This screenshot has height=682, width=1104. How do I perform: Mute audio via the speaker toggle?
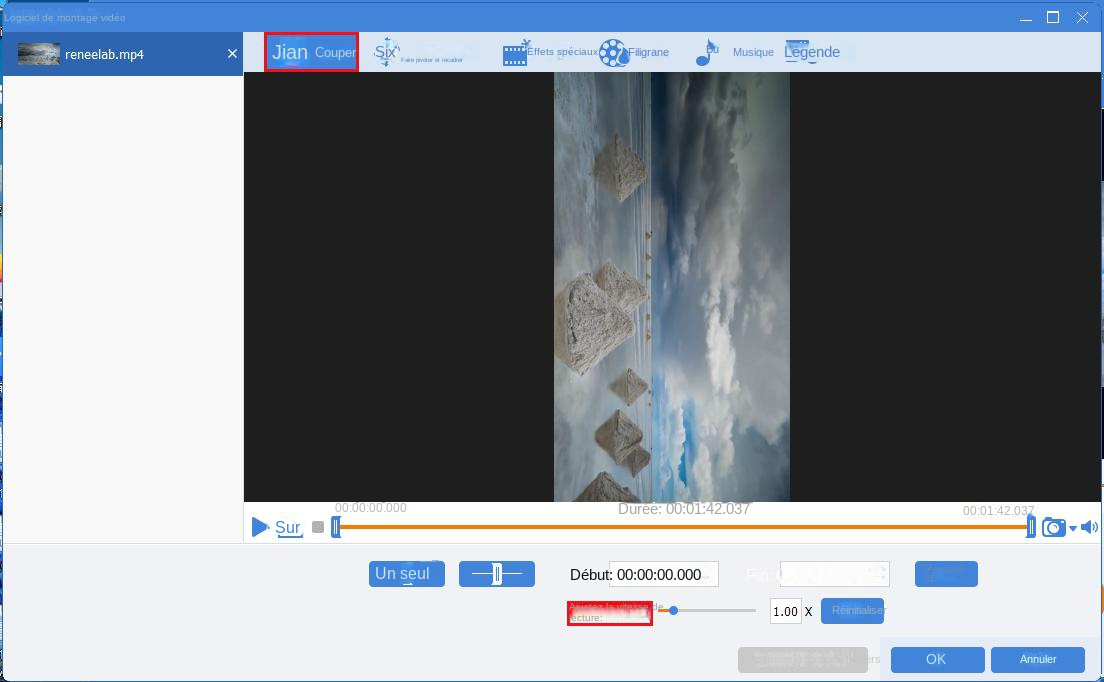point(1090,525)
